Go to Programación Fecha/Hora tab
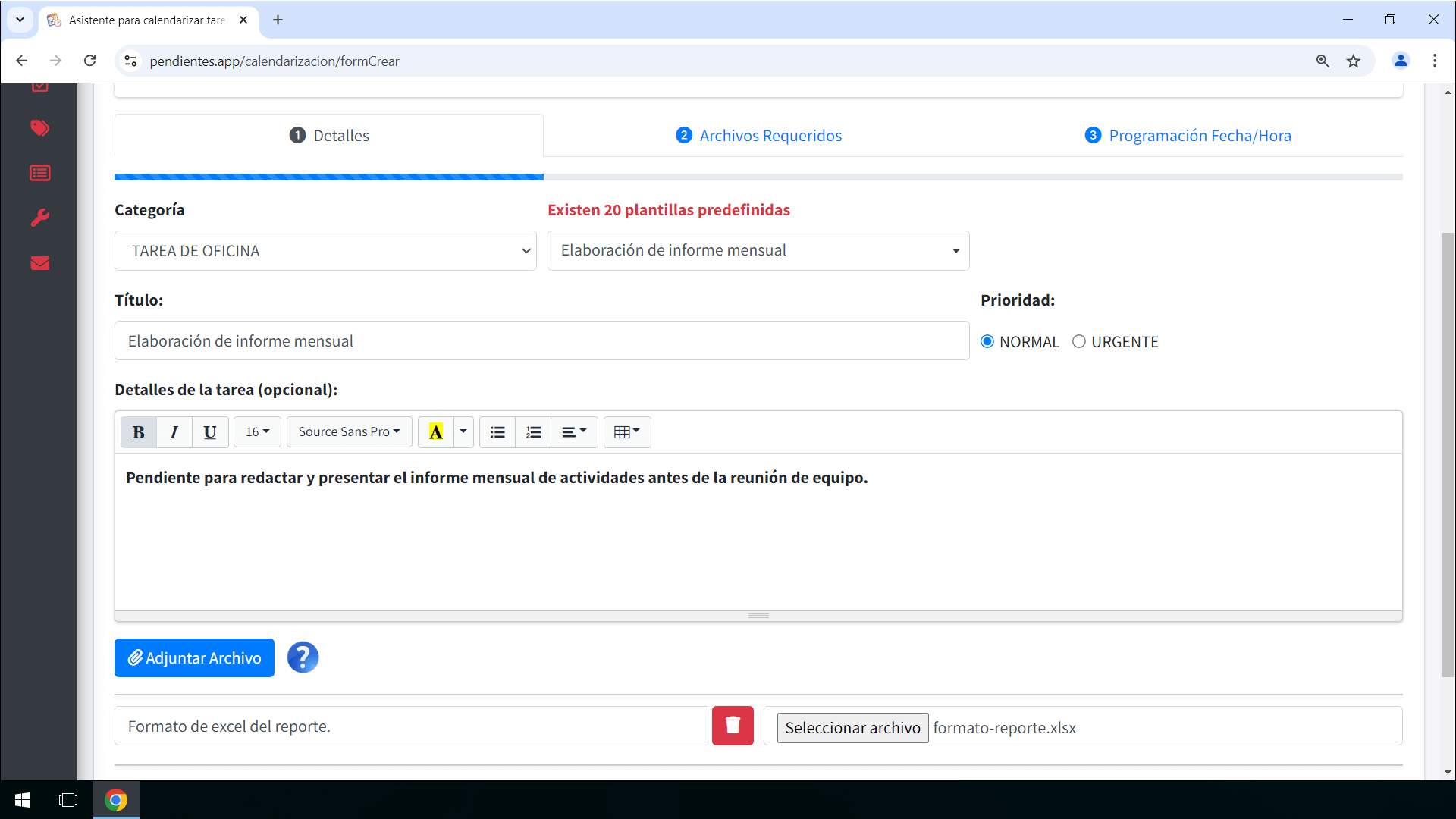The height and width of the screenshot is (819, 1456). pos(1188,136)
